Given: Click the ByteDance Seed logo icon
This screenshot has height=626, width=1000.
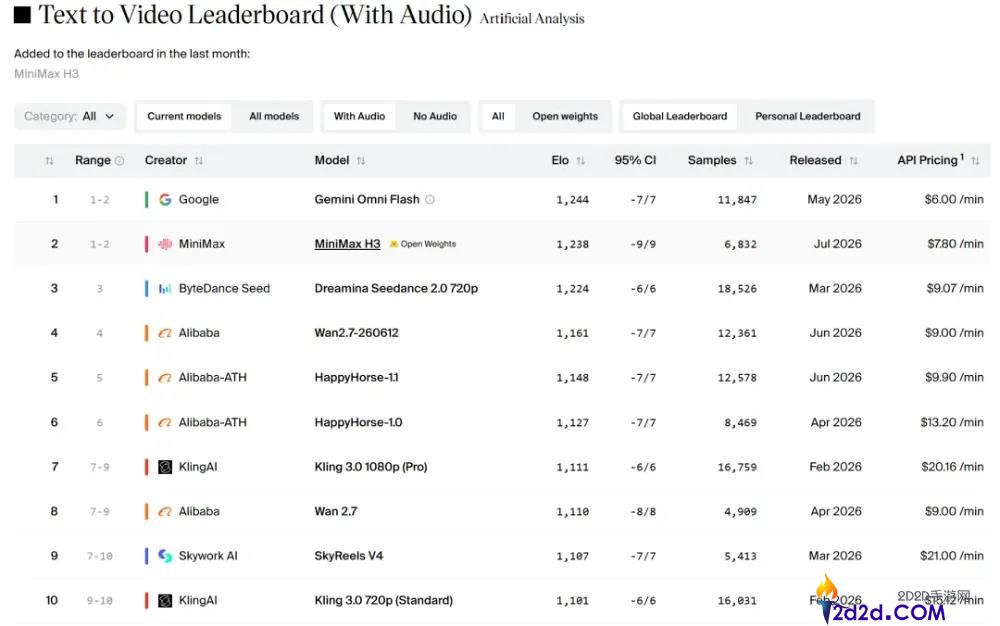Looking at the screenshot, I should click(165, 289).
